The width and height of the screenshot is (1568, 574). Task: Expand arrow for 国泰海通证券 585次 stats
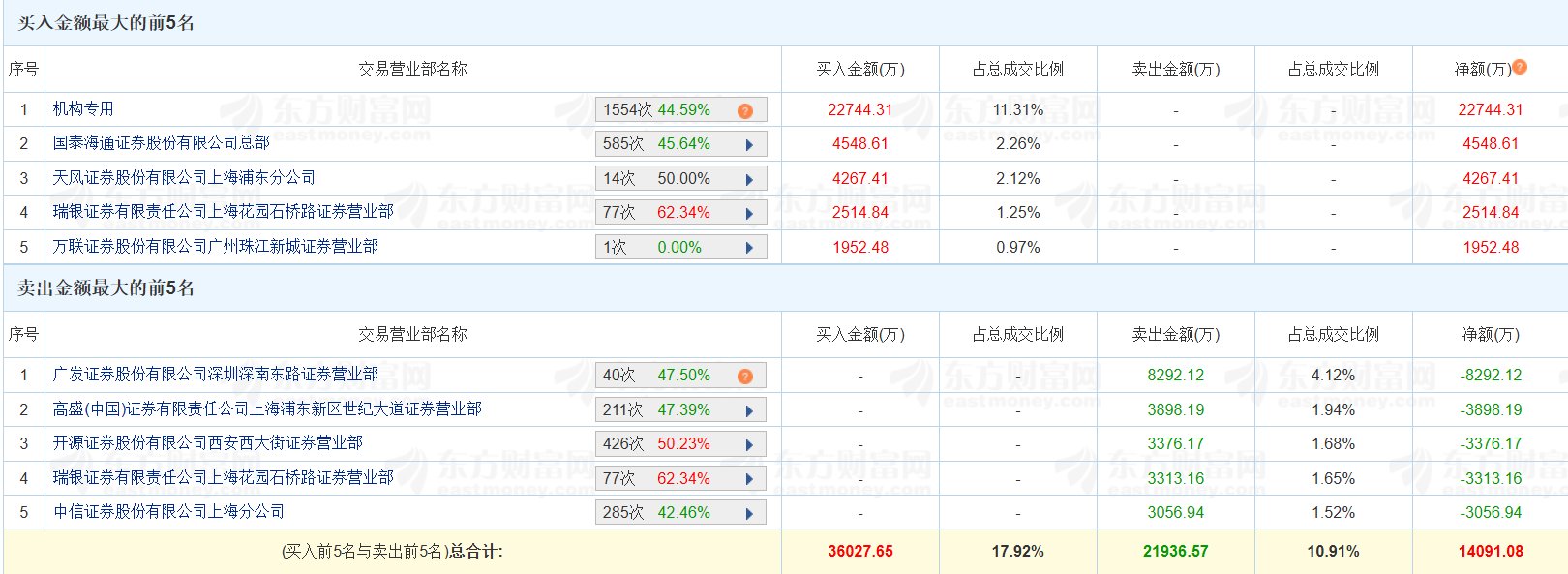(x=749, y=145)
